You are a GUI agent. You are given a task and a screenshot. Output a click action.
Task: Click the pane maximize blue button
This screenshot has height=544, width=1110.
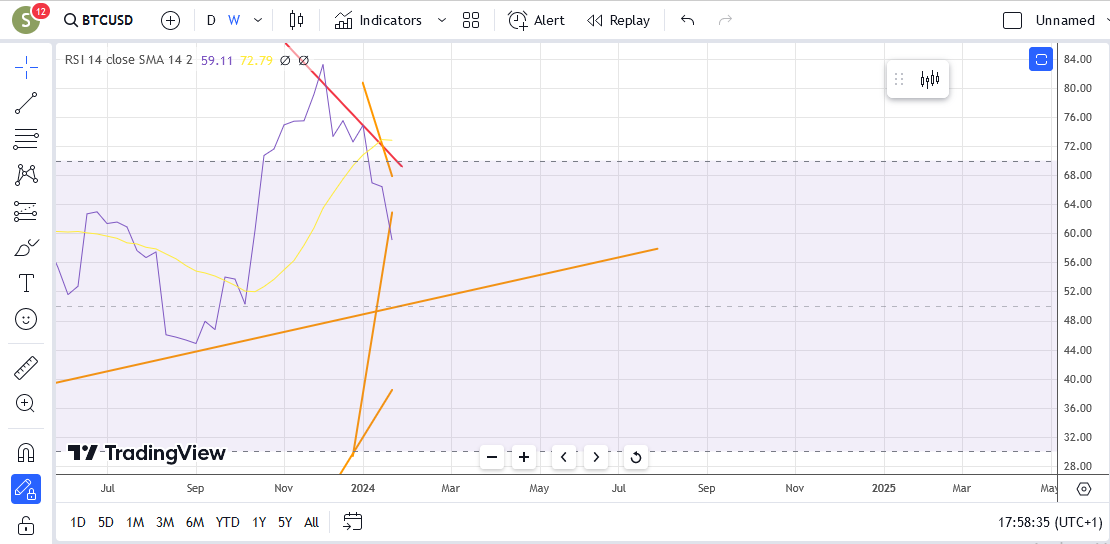(x=1041, y=60)
